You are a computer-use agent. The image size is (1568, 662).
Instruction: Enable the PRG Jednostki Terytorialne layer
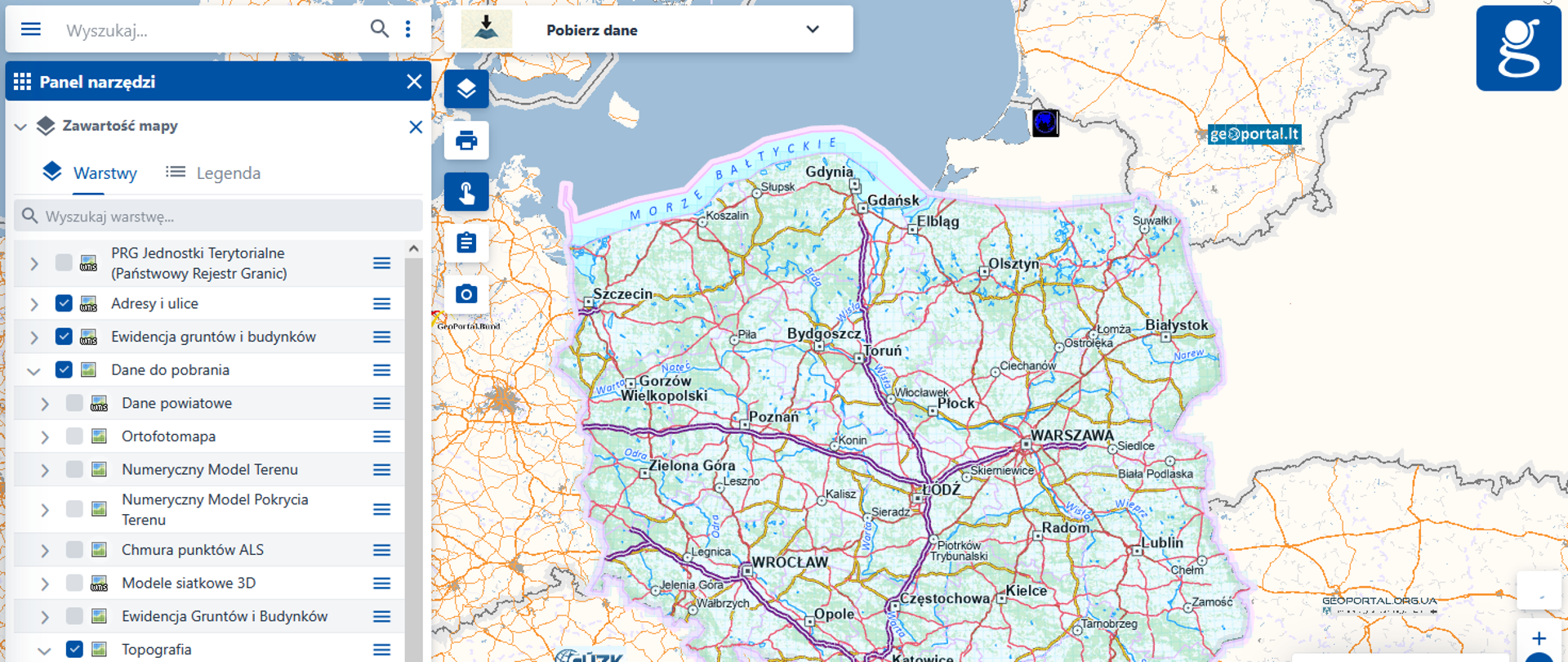(x=64, y=262)
